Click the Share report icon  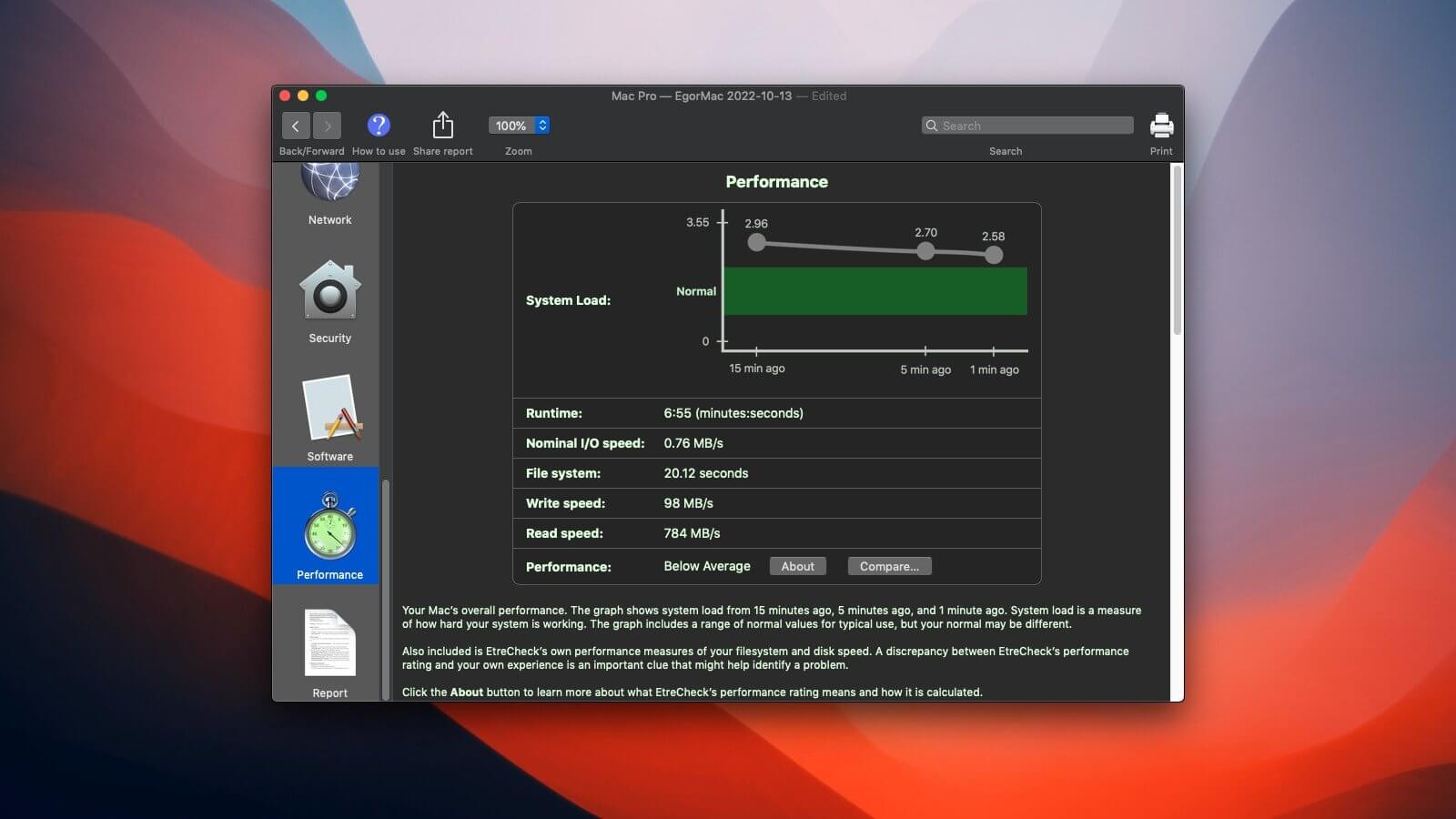pyautogui.click(x=443, y=124)
